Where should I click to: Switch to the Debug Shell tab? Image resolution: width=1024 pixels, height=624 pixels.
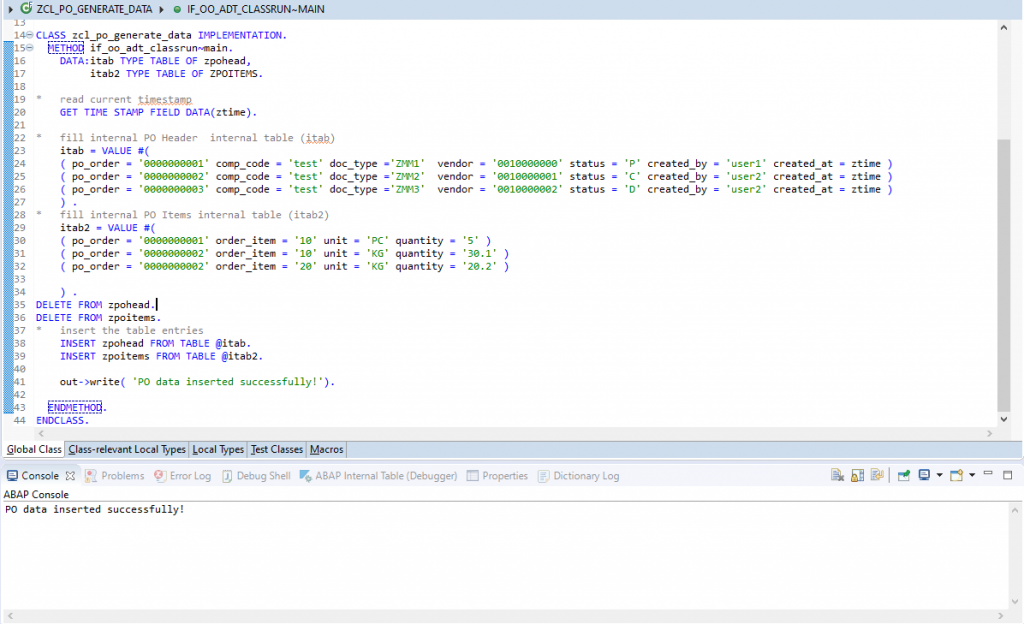(x=256, y=476)
